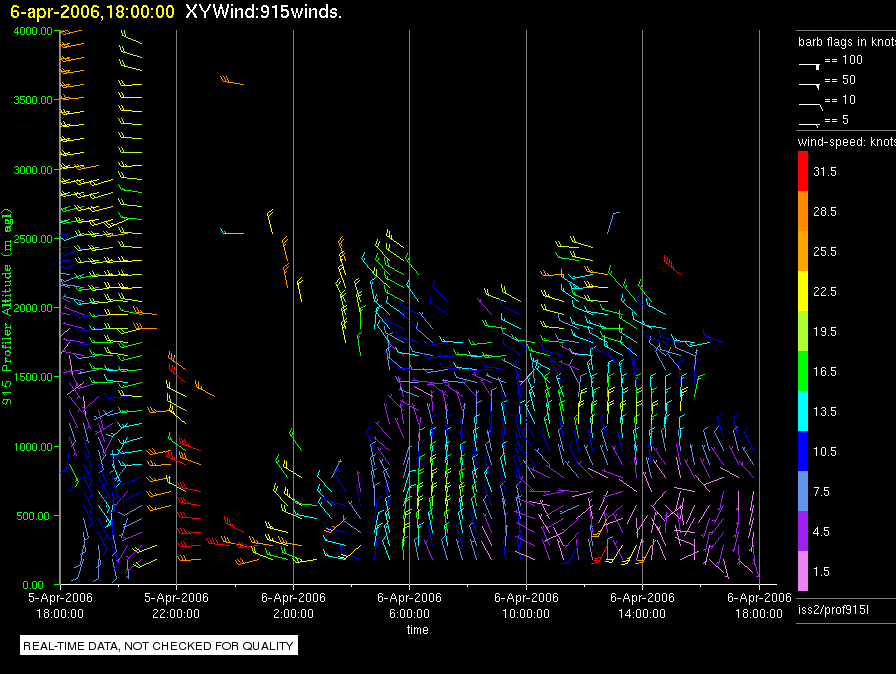Click the 'iss2/prof915l' data source label
This screenshot has height=674, width=896.
[833, 610]
